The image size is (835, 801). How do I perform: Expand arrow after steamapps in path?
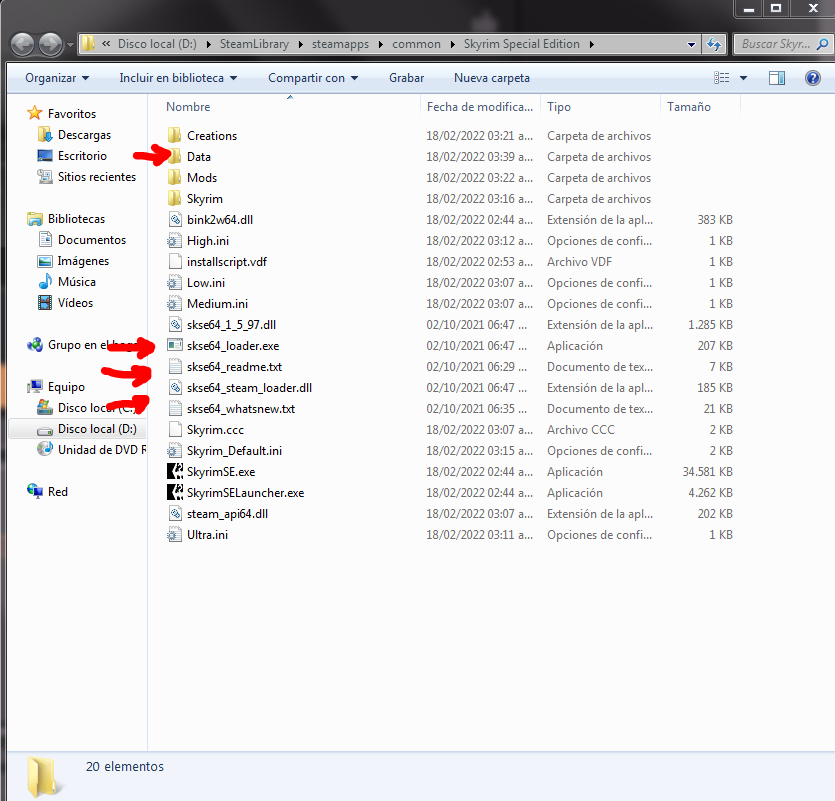click(x=381, y=44)
